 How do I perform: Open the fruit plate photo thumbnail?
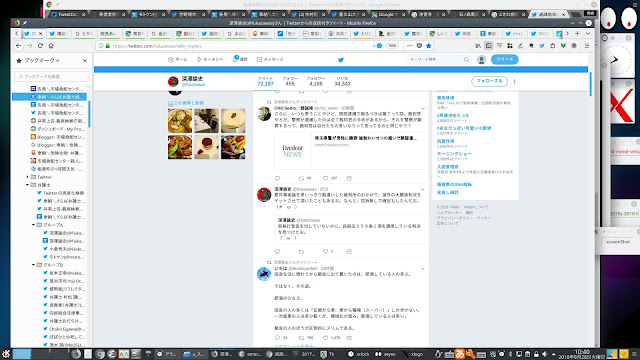pyautogui.click(x=233, y=147)
